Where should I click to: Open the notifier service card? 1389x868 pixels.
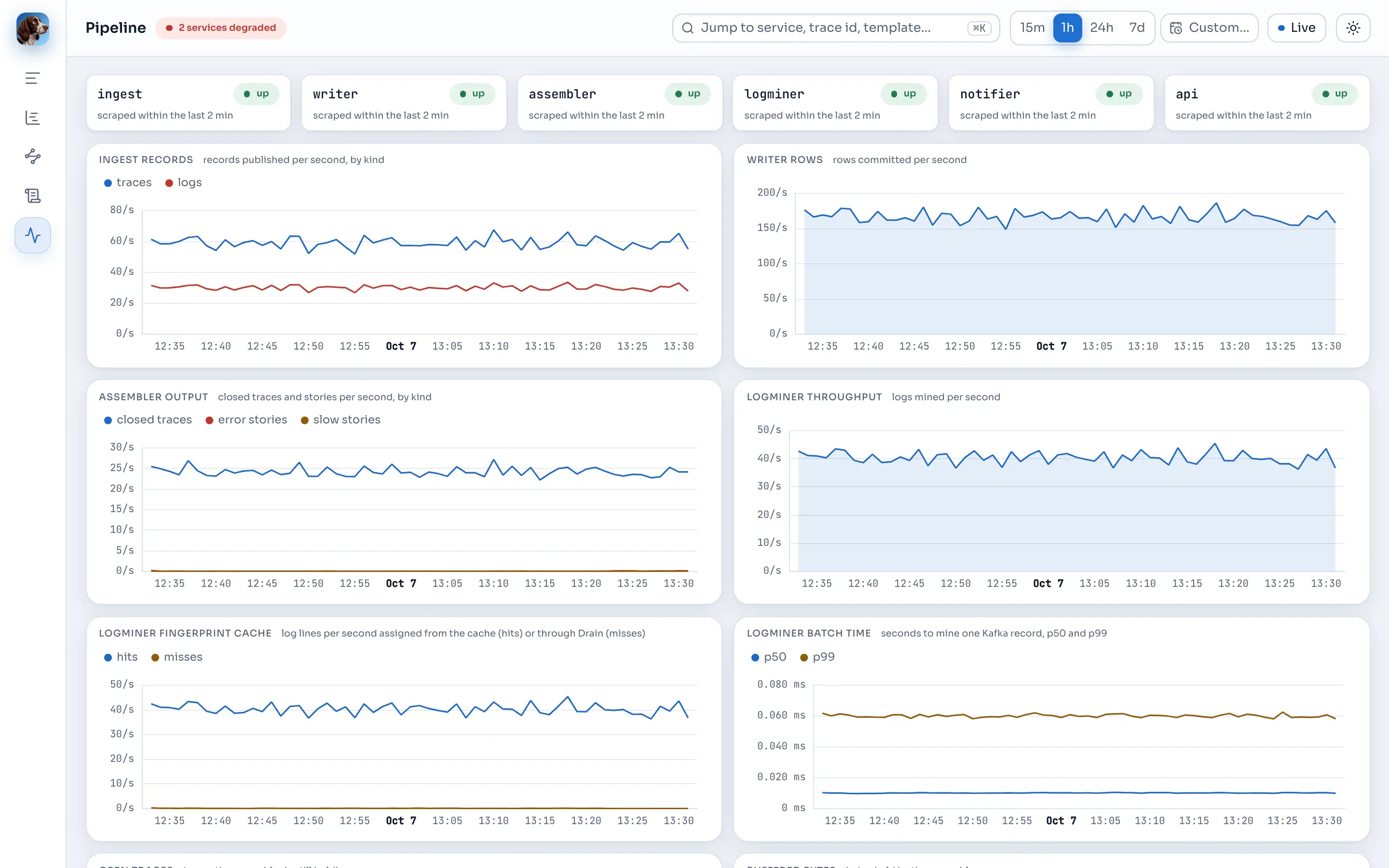pyautogui.click(x=1051, y=103)
